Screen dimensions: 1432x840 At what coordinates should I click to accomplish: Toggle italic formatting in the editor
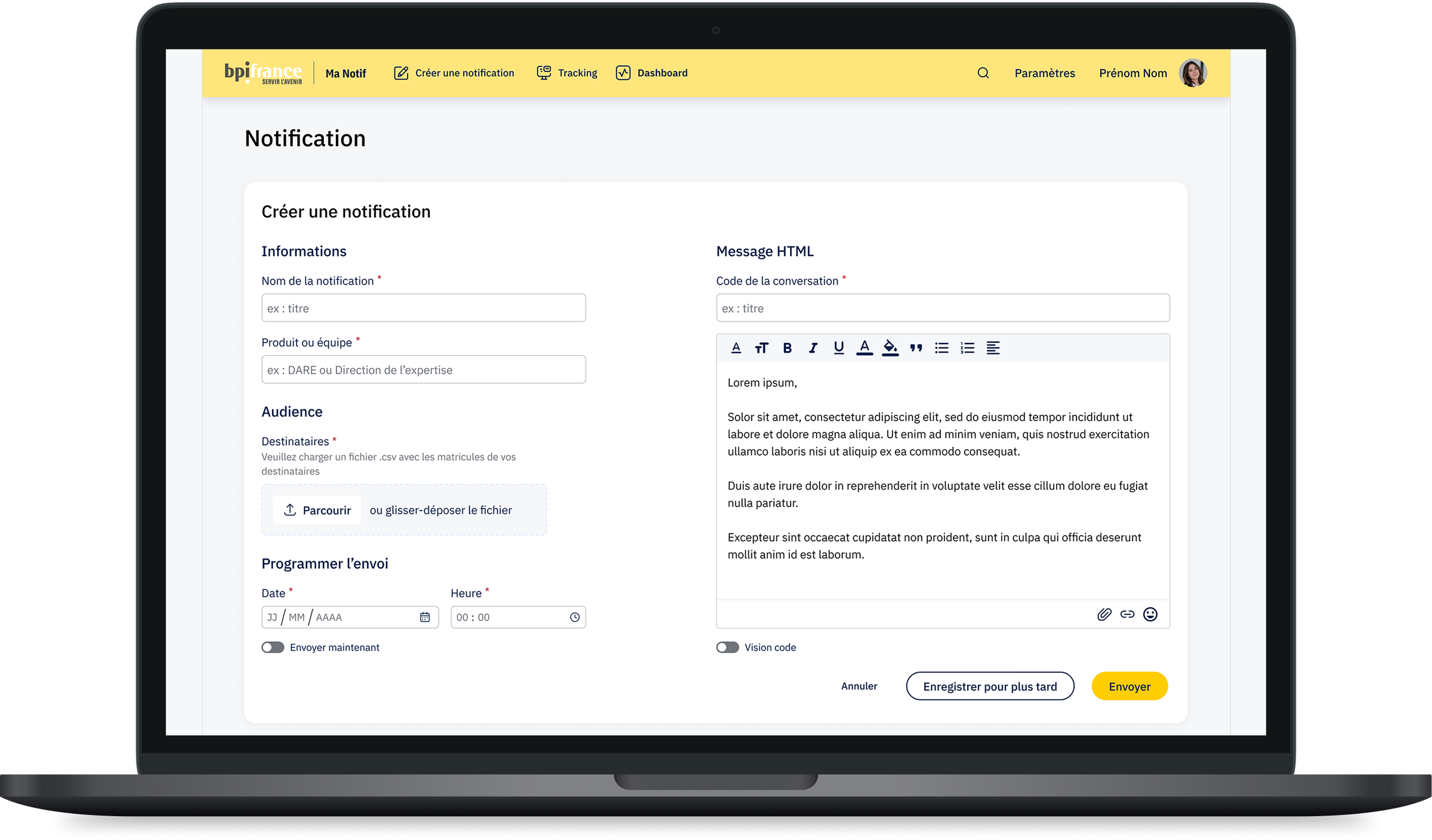coord(813,348)
